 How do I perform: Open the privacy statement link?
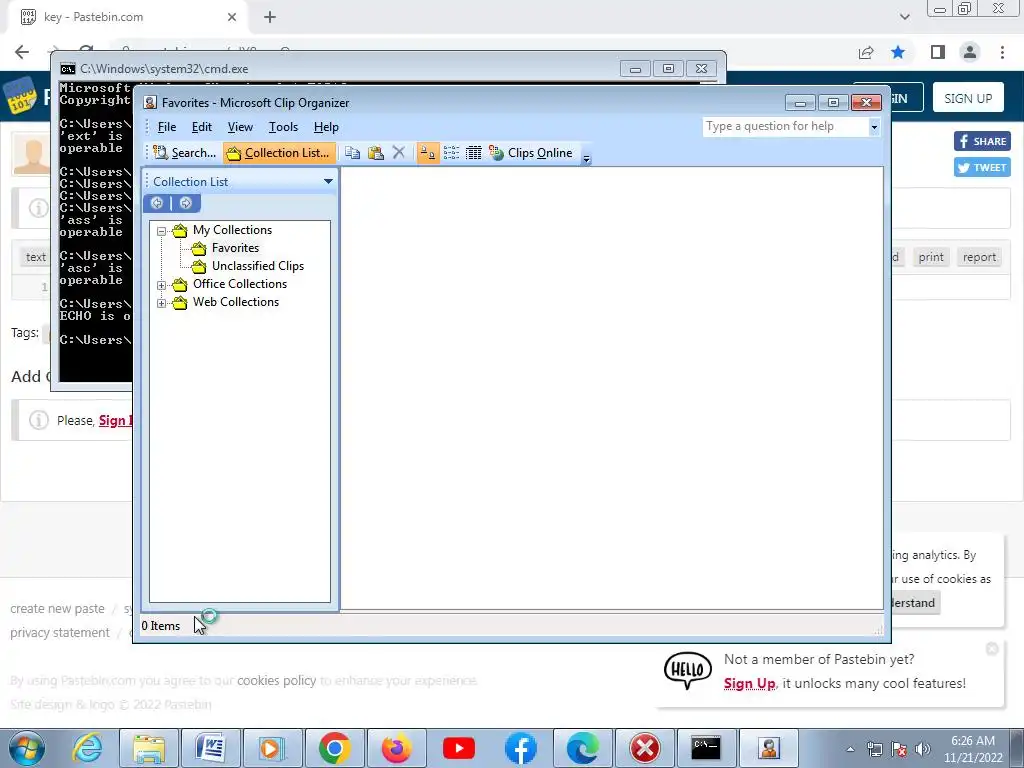tap(60, 633)
